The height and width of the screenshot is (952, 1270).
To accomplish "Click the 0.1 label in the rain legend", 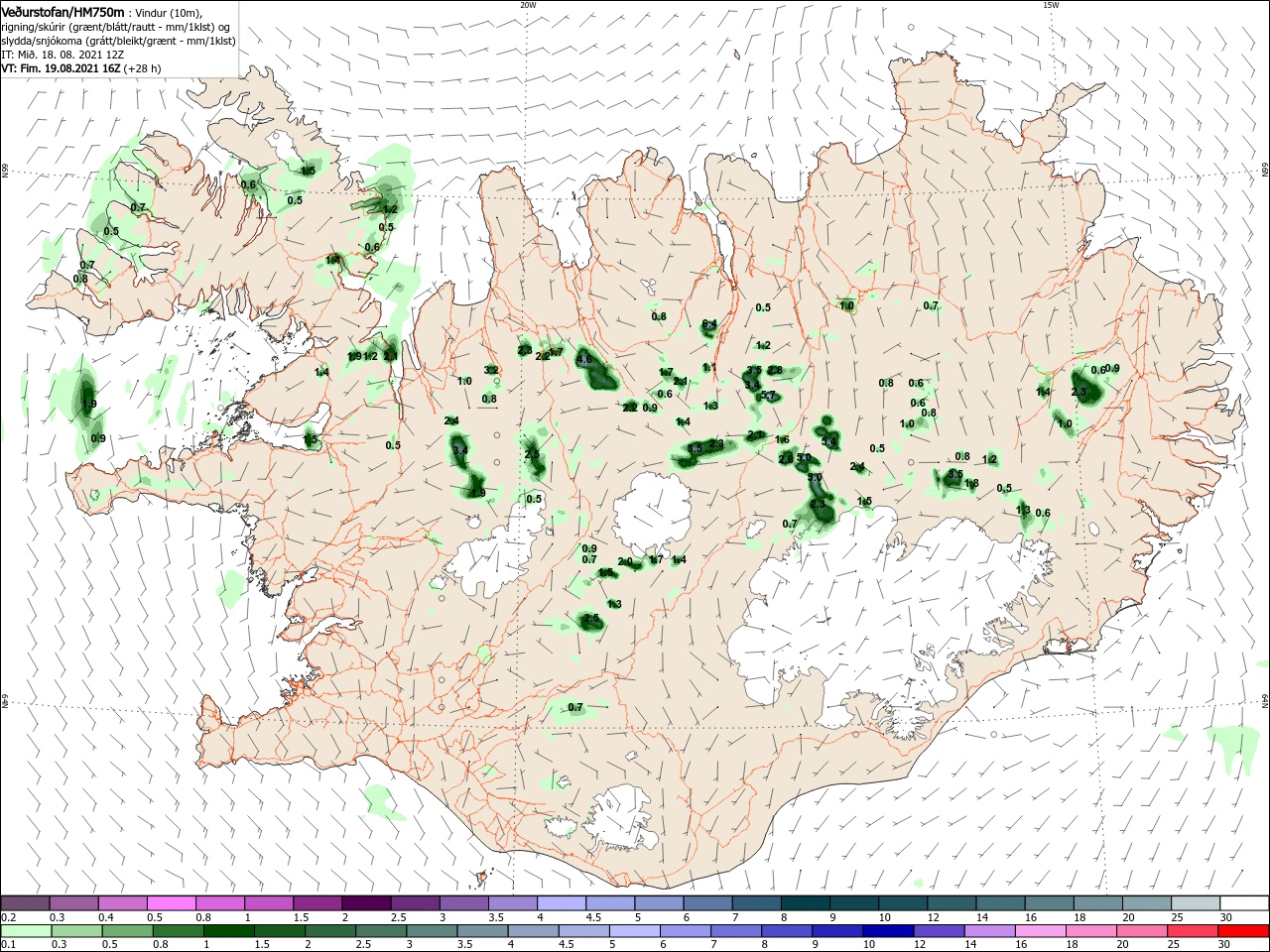I will (x=9, y=945).
